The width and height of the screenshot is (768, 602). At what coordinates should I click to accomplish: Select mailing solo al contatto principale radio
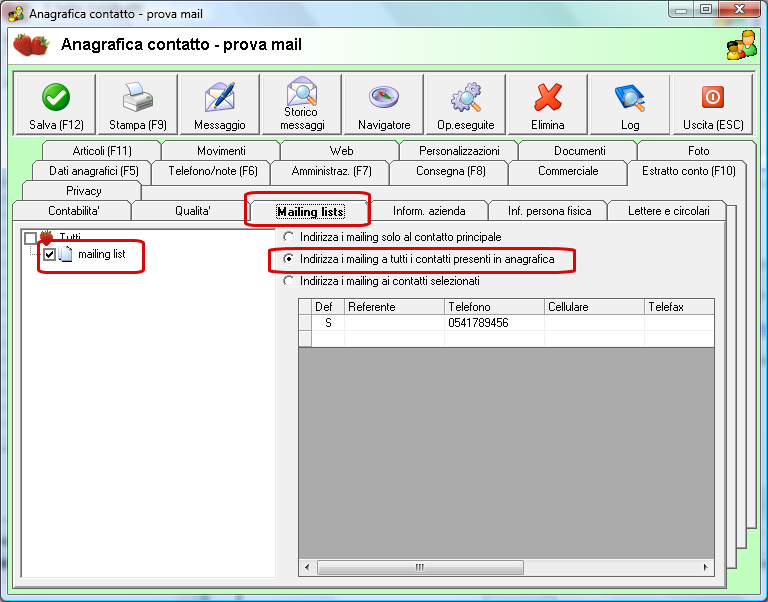[288, 237]
